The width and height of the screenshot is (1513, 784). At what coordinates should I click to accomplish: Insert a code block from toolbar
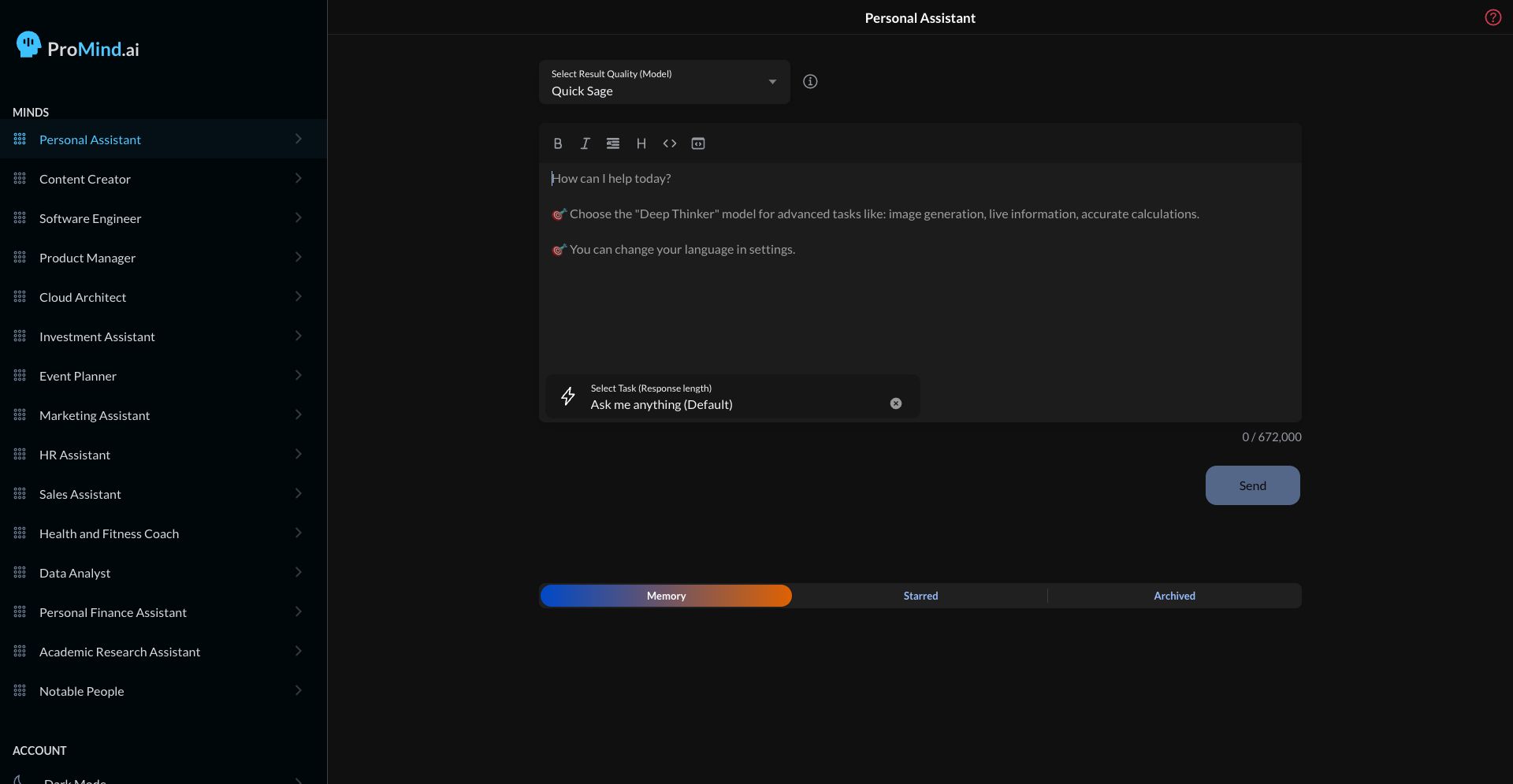tap(697, 143)
